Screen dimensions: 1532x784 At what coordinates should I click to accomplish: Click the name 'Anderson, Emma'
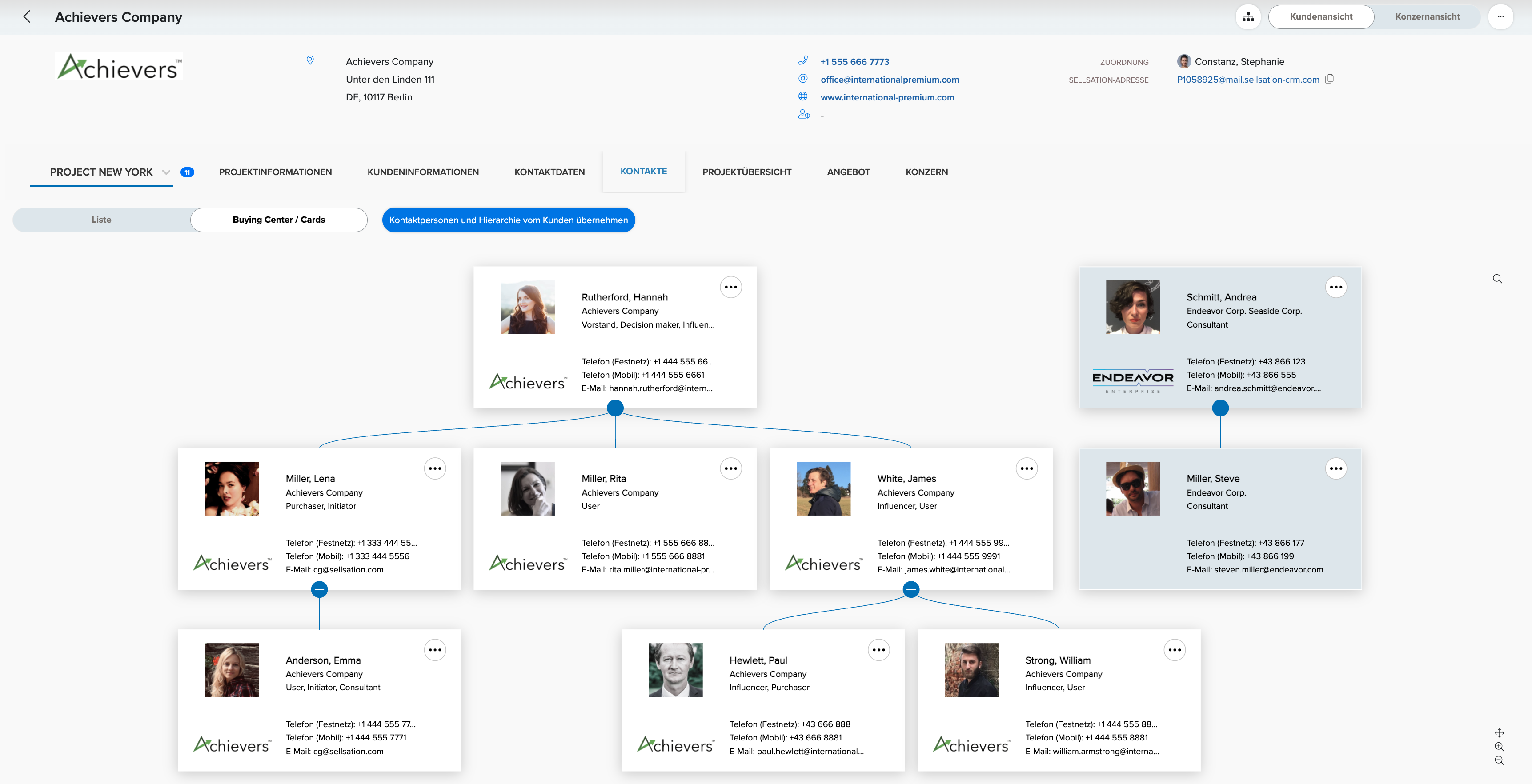[323, 660]
